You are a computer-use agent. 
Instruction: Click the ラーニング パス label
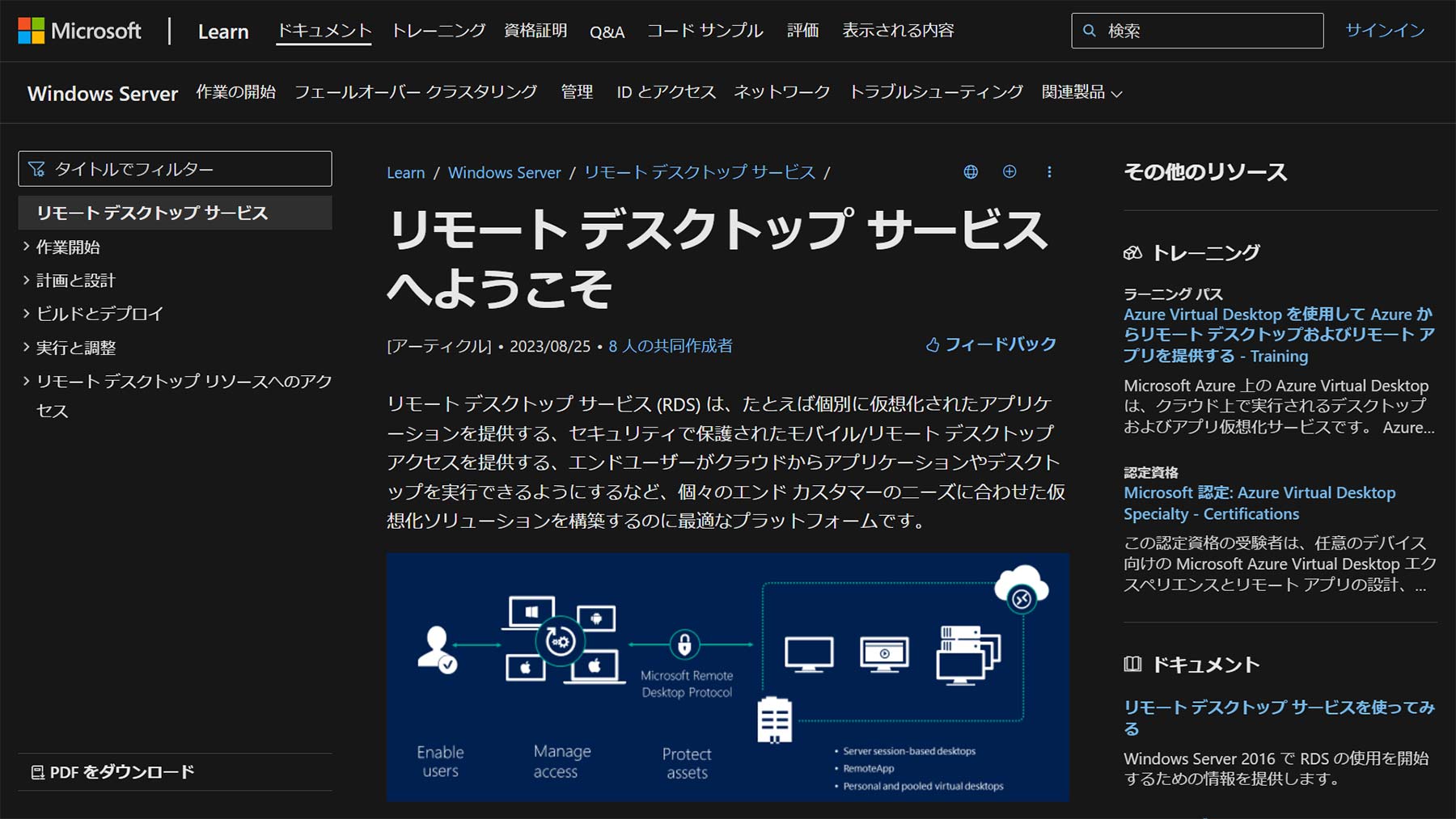(1173, 294)
